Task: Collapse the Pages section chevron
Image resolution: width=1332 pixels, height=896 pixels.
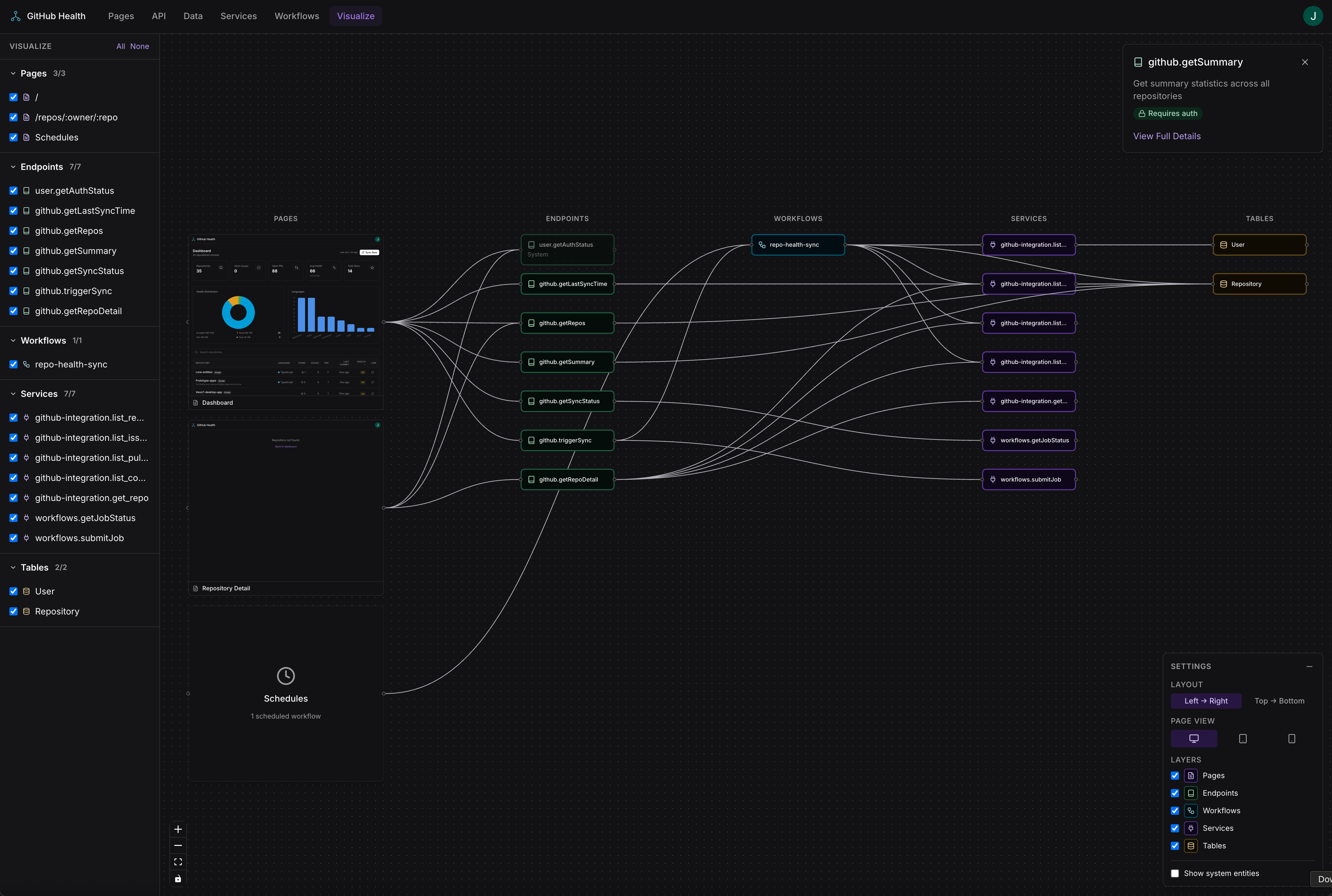Action: (x=13, y=74)
